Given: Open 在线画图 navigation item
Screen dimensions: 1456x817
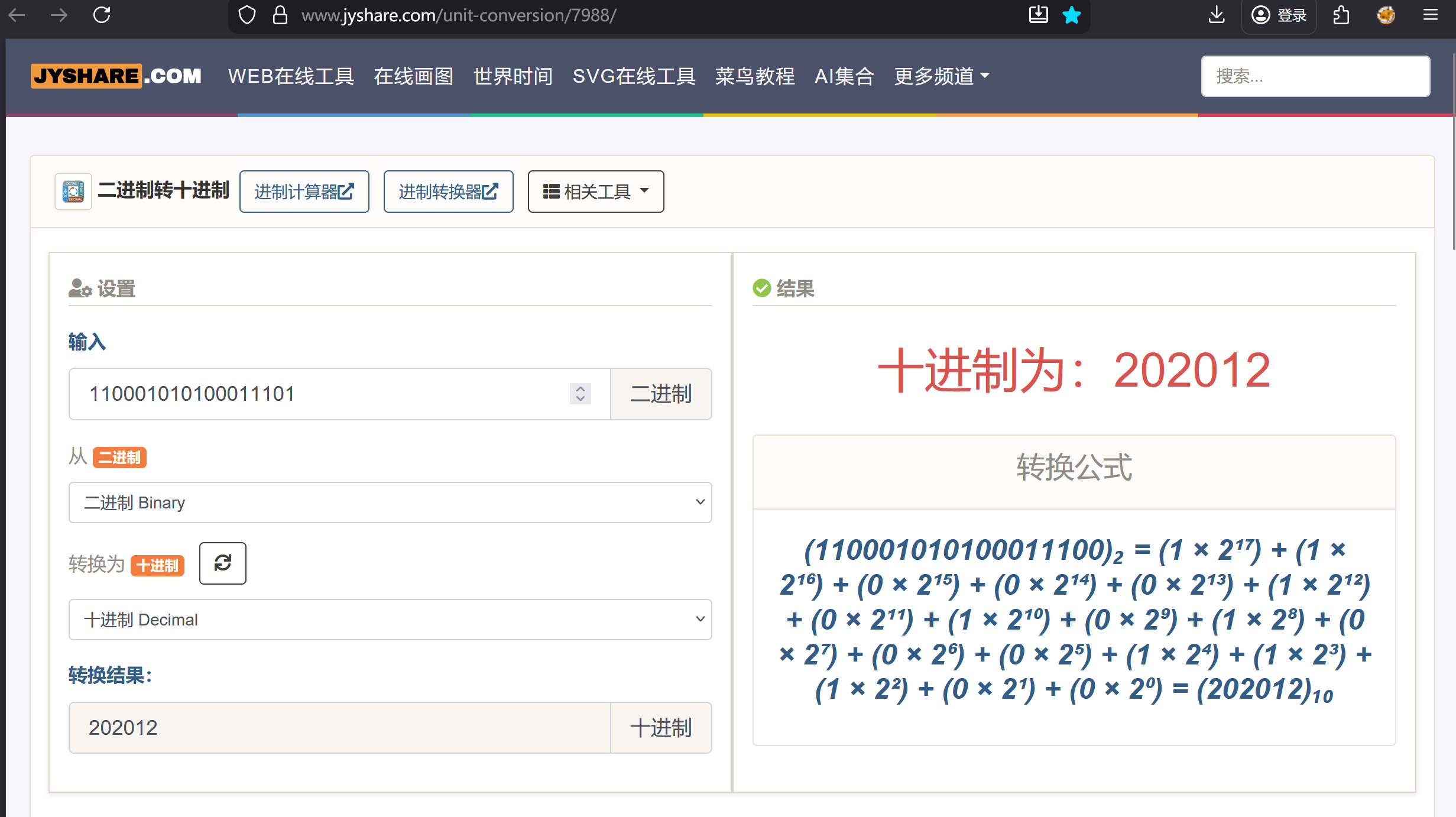Looking at the screenshot, I should click(414, 76).
